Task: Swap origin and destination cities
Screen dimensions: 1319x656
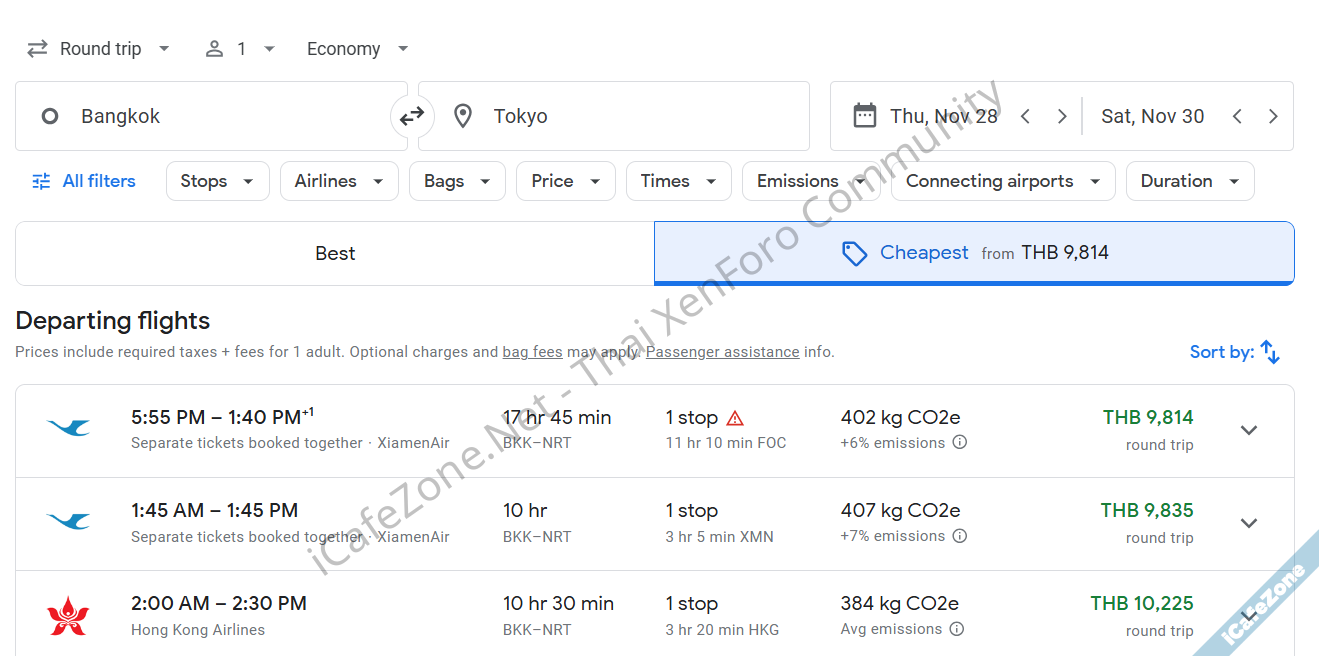Action: [x=412, y=117]
